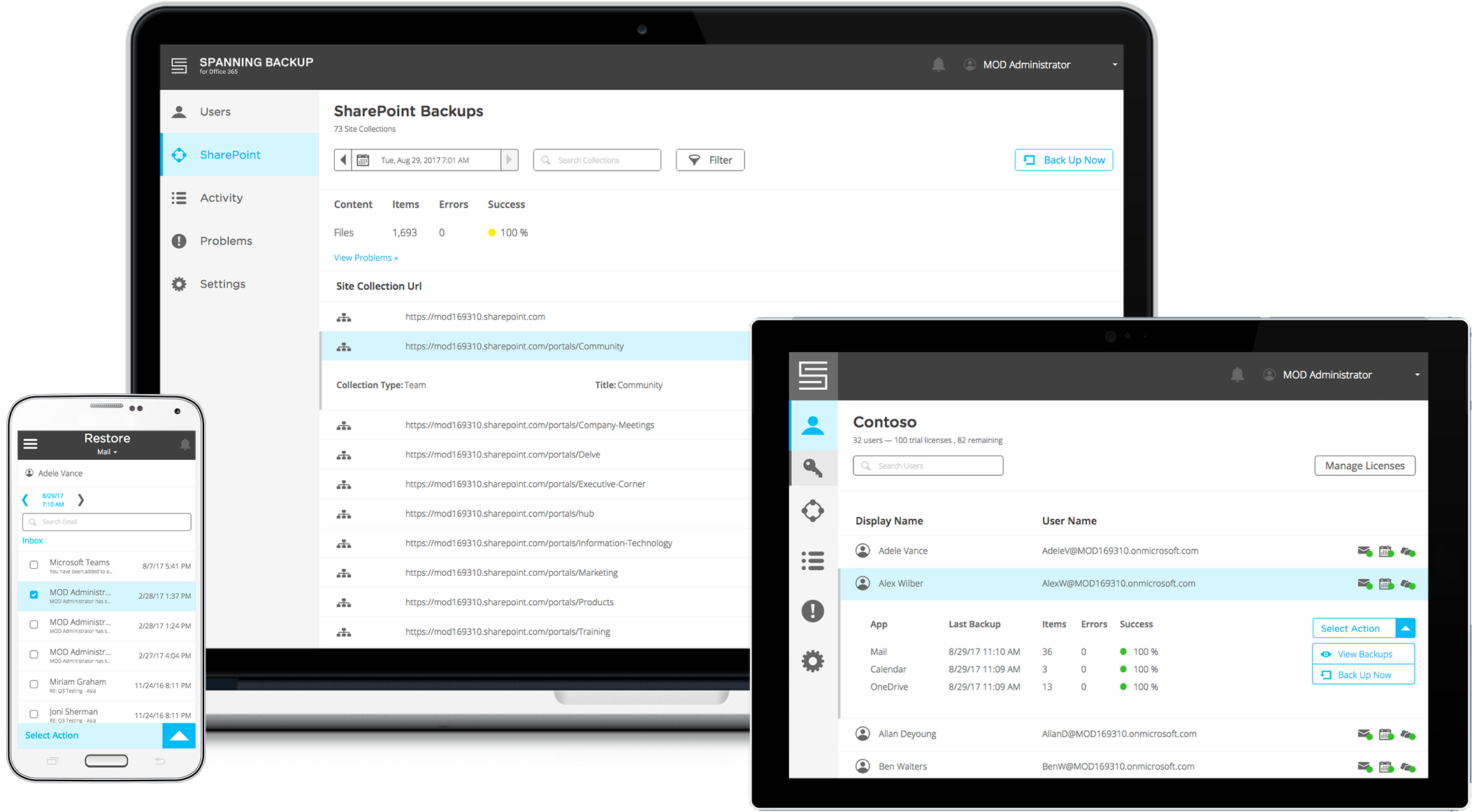Click the calendar icon in date picker
Screen dimensions: 1472x812
pyautogui.click(x=363, y=160)
